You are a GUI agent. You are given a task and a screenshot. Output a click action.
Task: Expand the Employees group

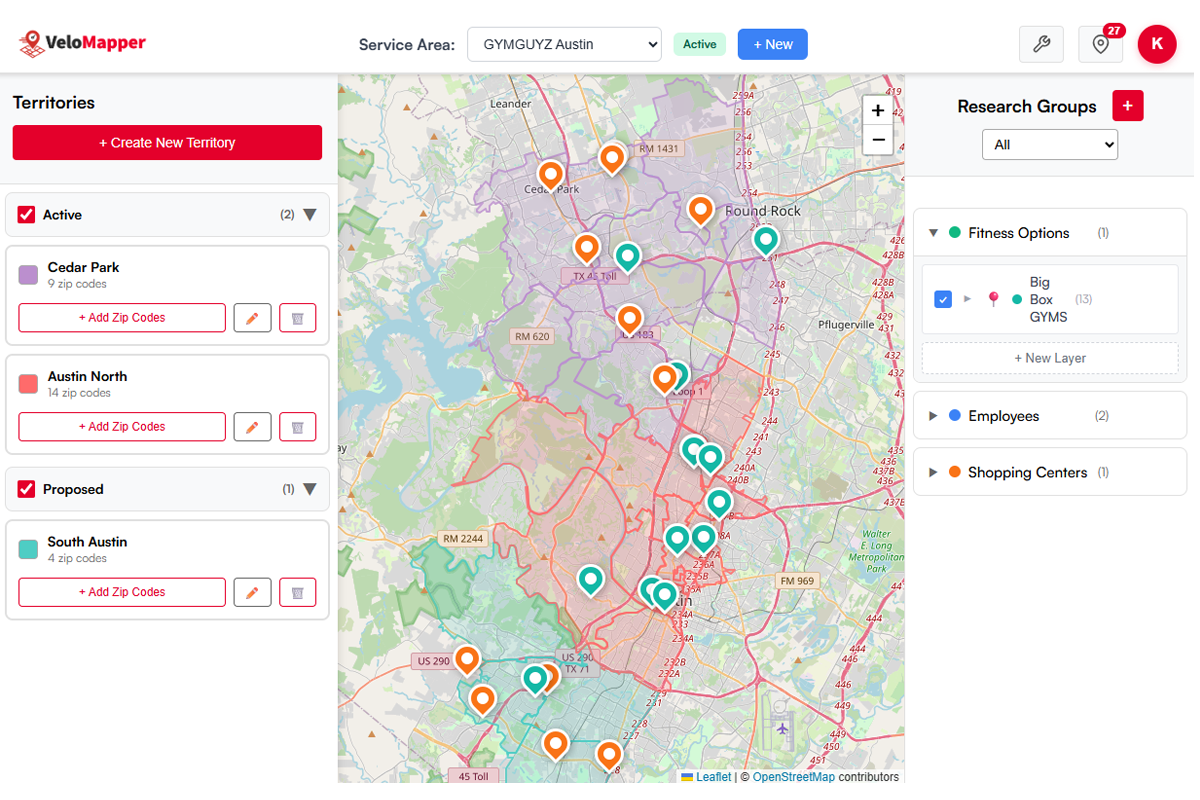933,416
